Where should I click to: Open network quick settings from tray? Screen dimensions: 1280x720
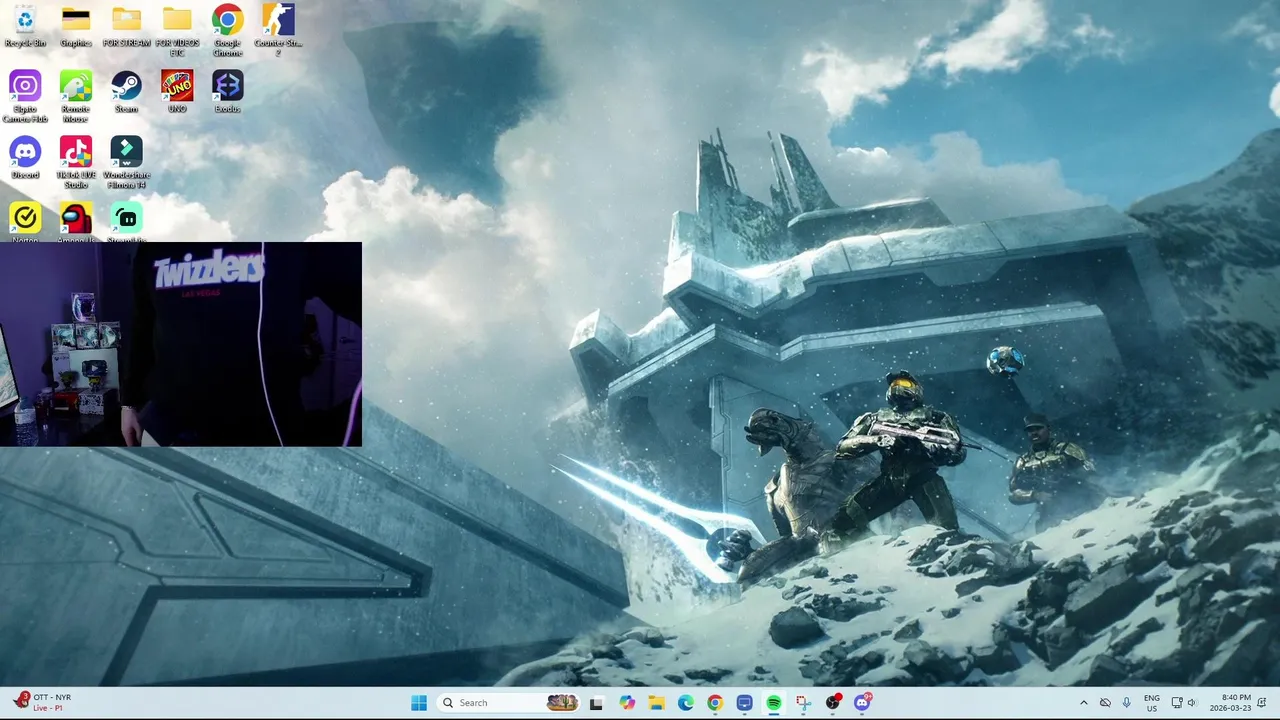pyautogui.click(x=1177, y=703)
